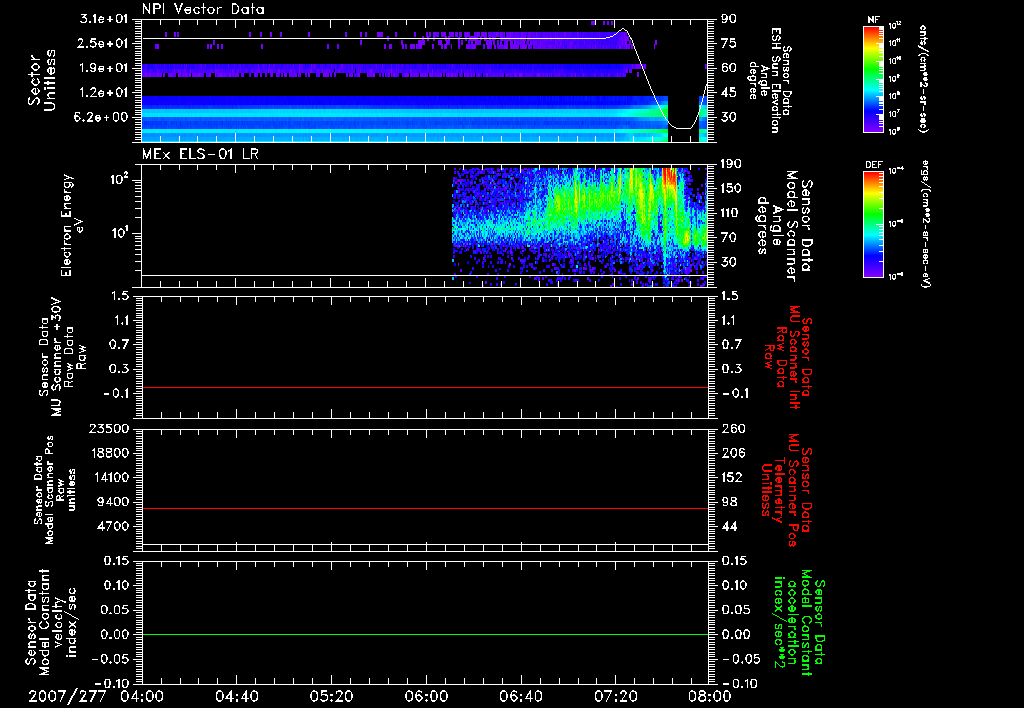The image size is (1024, 708).
Task: Select the 'ESH Sun Elevation Angle' axis title
Action: 769,80
